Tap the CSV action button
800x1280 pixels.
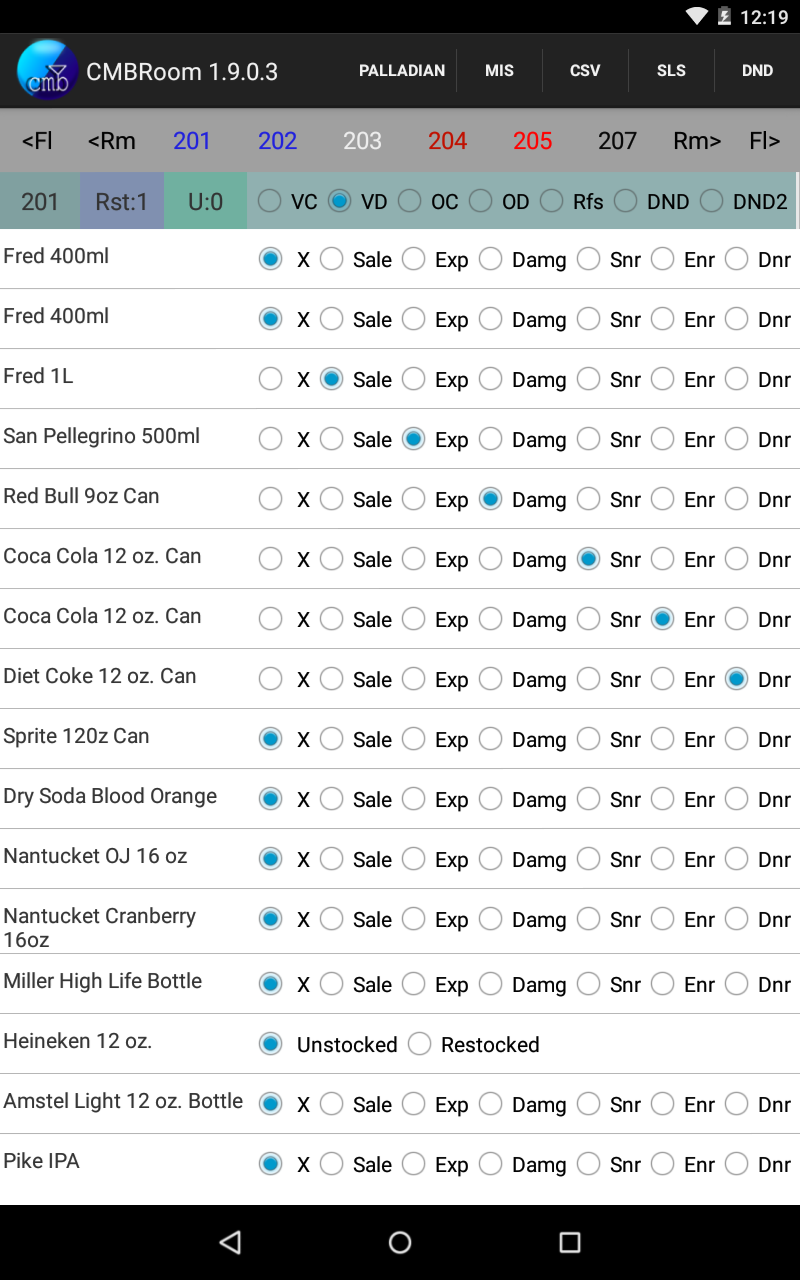point(585,71)
